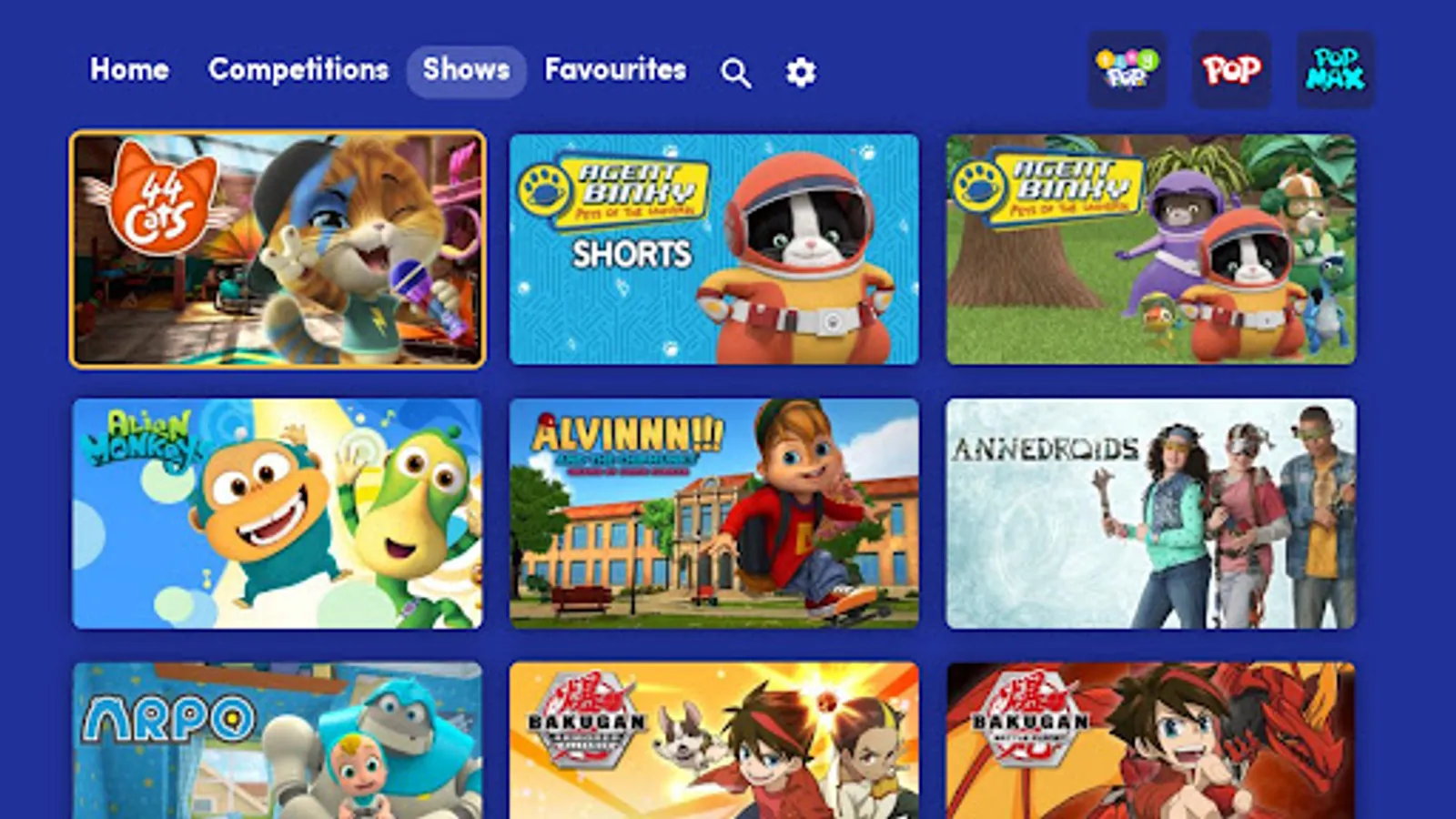This screenshot has height=819, width=1456.
Task: Select the Shows tab
Action: pyautogui.click(x=466, y=71)
